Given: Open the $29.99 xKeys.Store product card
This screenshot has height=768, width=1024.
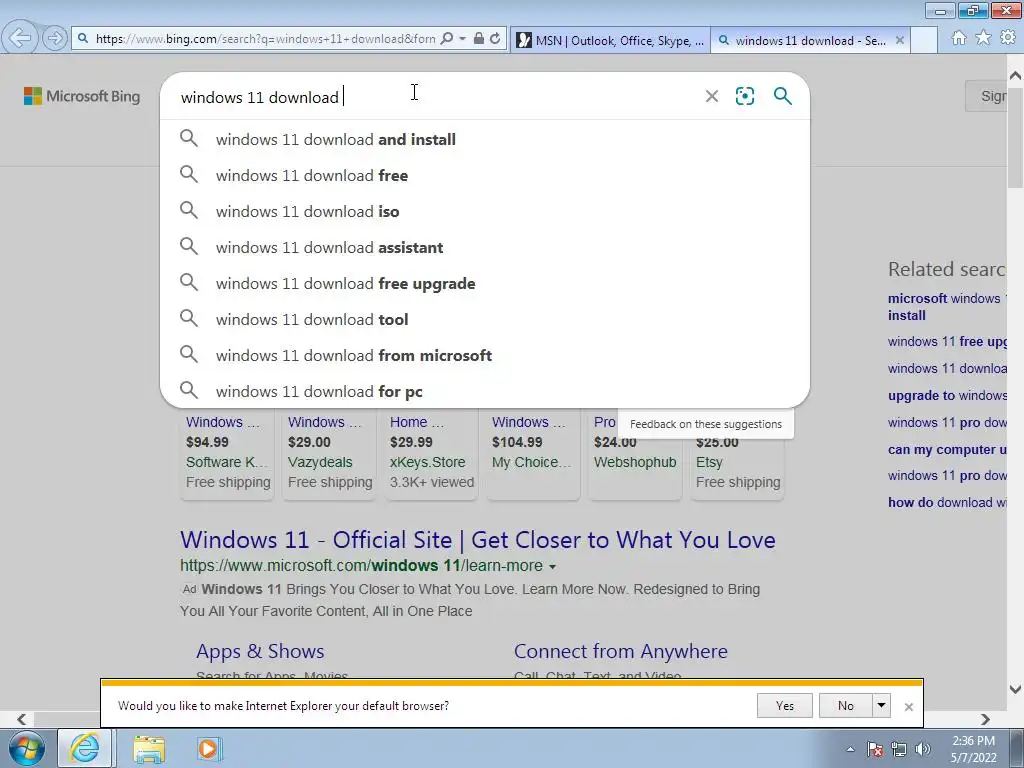Looking at the screenshot, I should 431,453.
